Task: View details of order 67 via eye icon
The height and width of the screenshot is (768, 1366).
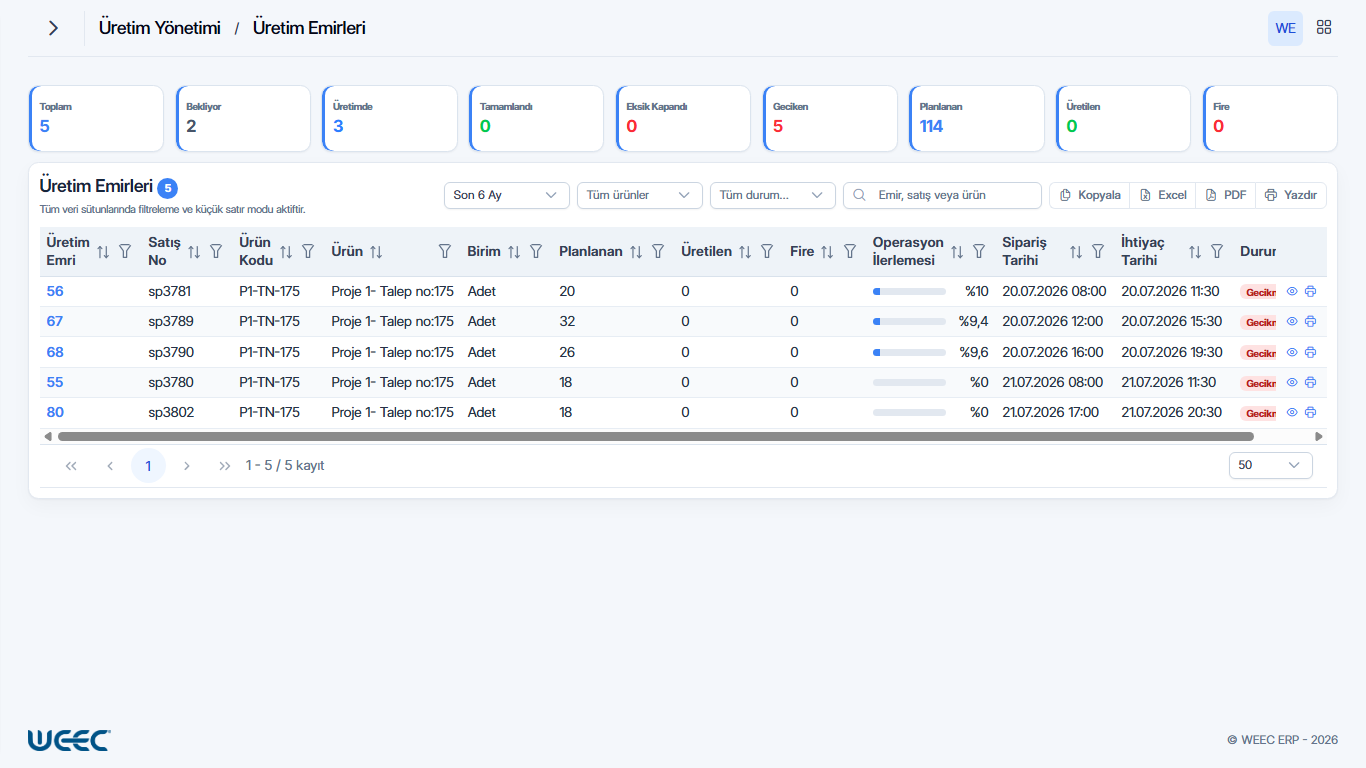Action: coord(1292,322)
